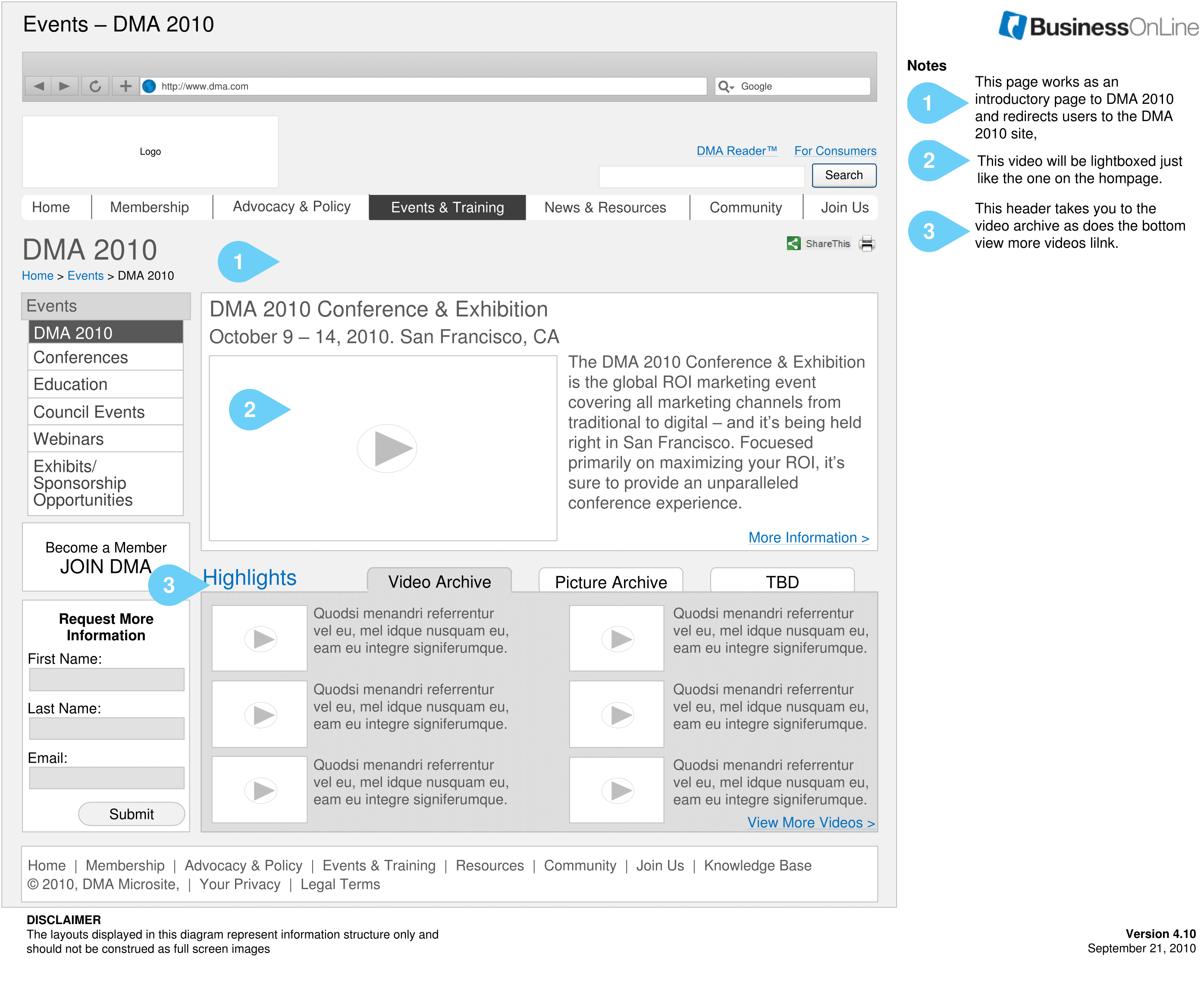Open the Your Privacy footer link

coord(240,884)
